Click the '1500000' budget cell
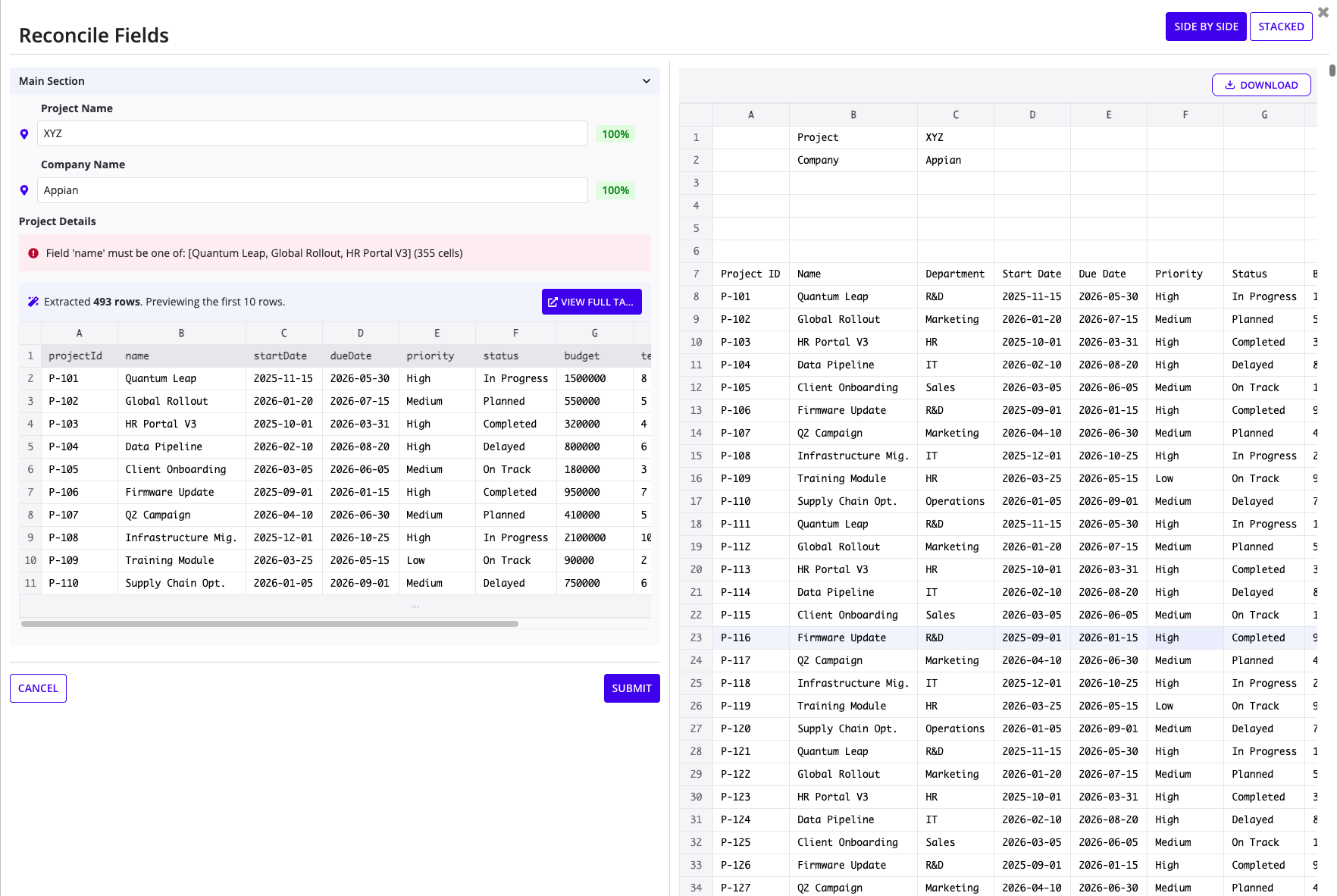 pyautogui.click(x=594, y=378)
